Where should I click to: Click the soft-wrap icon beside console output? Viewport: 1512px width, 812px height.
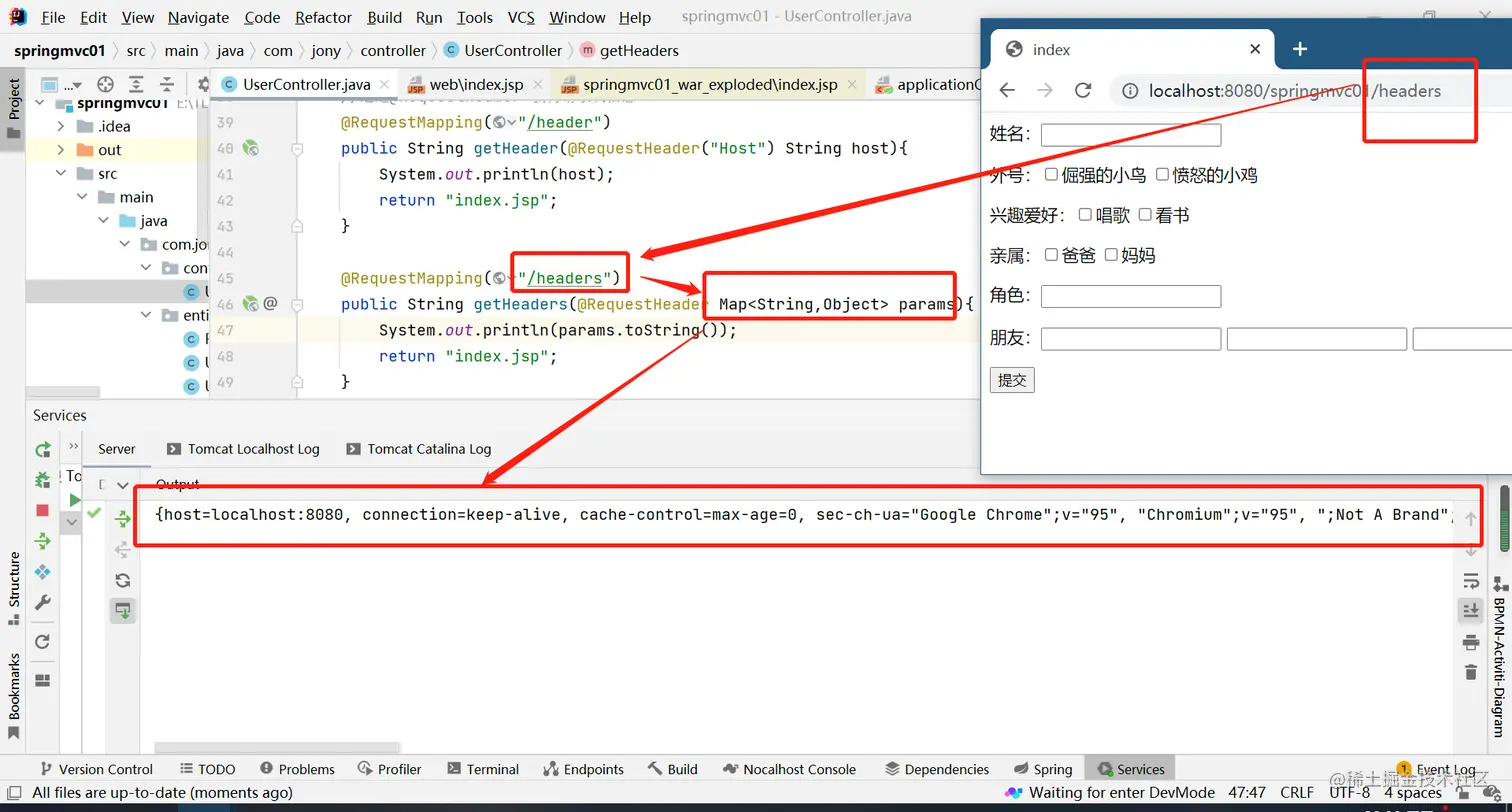[x=1470, y=580]
